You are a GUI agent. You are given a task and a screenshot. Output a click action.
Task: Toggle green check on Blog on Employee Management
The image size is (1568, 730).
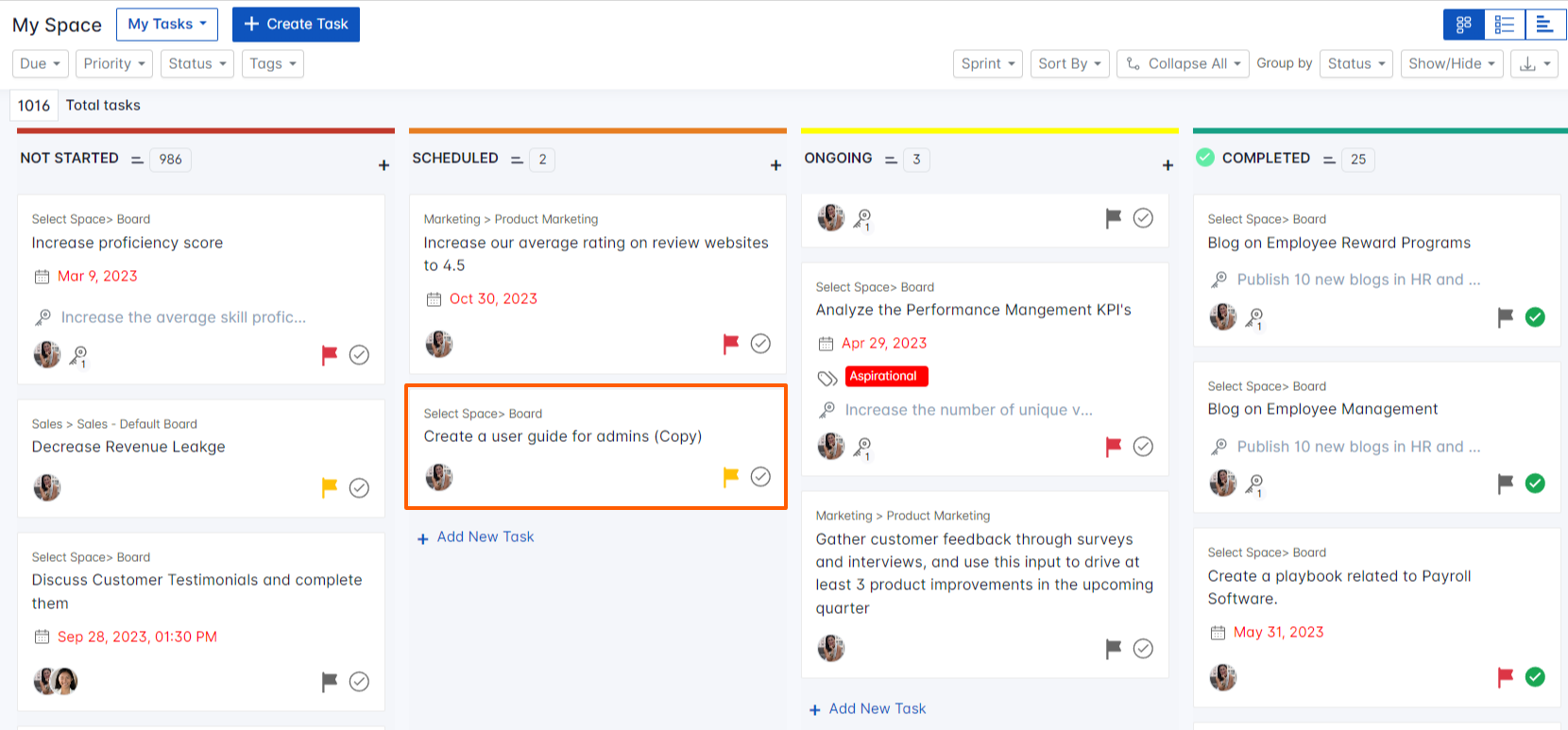(1535, 484)
